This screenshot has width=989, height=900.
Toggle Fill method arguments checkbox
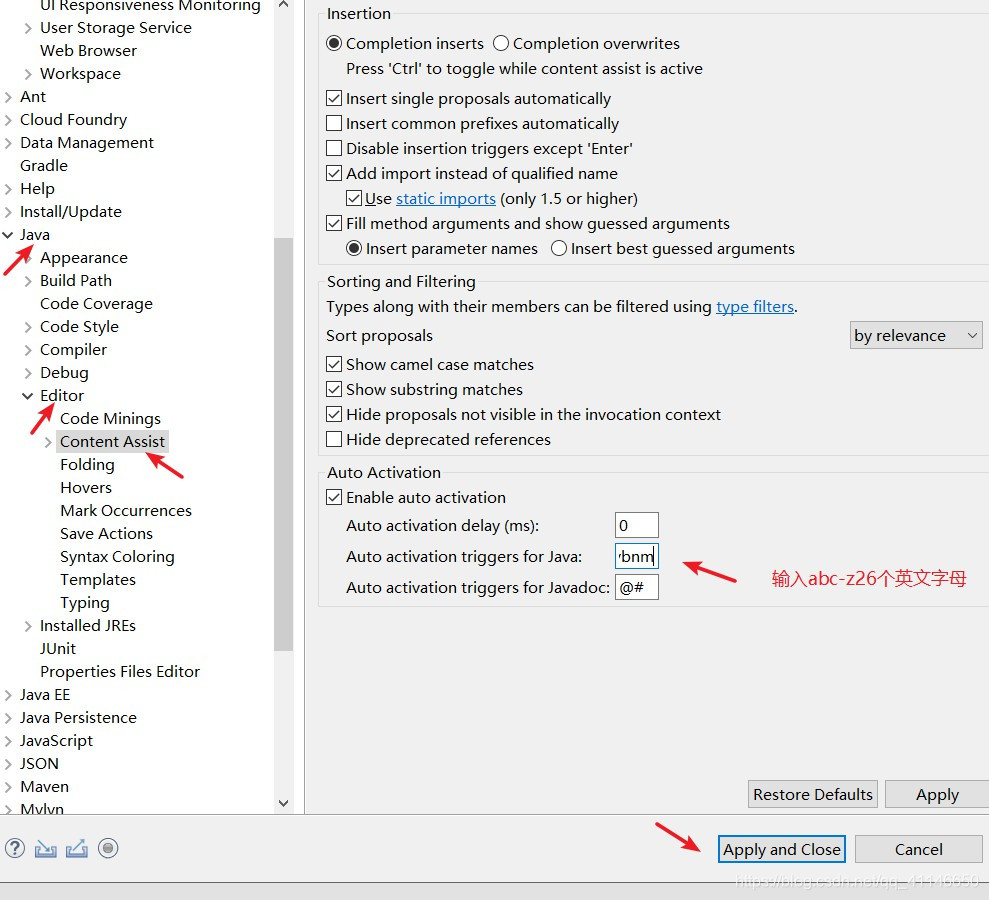[334, 223]
